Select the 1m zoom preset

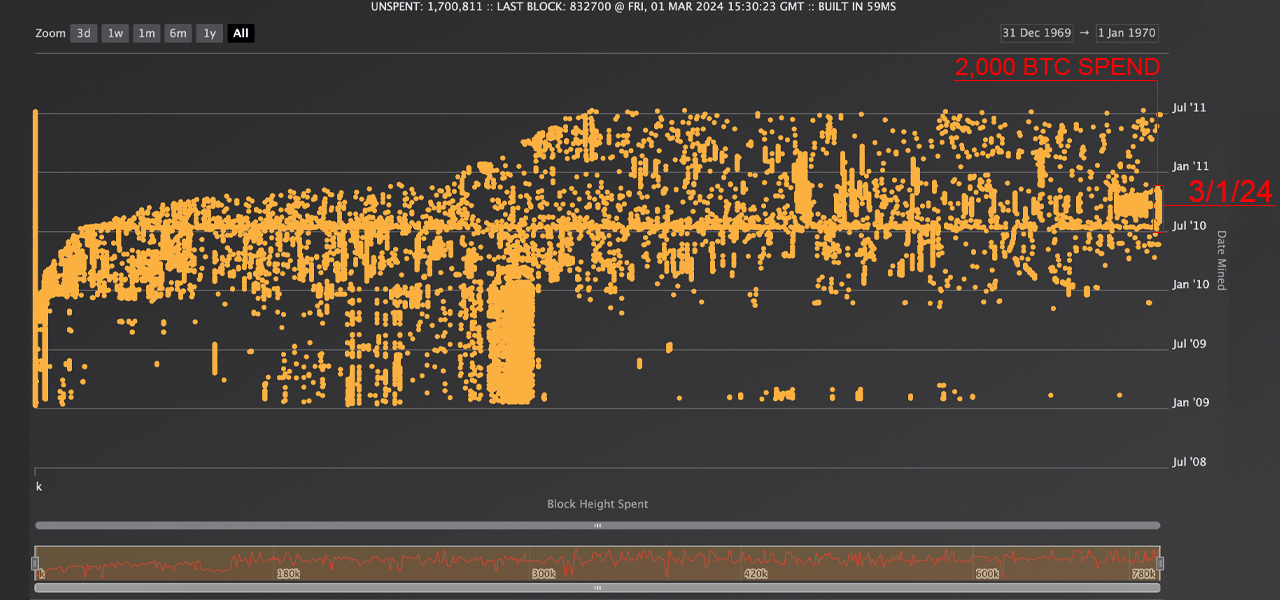(146, 33)
